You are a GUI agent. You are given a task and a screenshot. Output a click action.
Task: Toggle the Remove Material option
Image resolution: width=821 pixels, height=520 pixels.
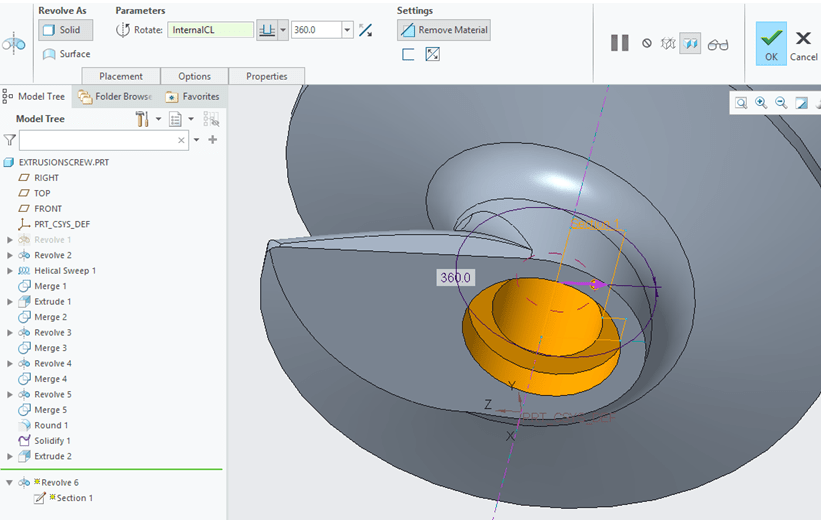click(x=444, y=30)
